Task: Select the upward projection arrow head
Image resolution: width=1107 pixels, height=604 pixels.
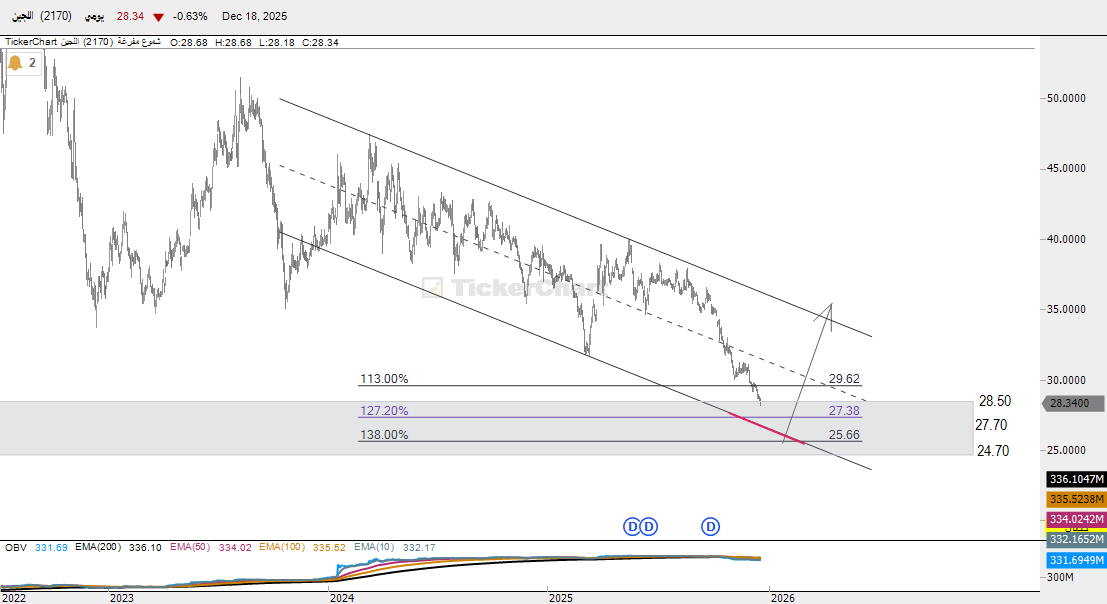Action: 830,306
